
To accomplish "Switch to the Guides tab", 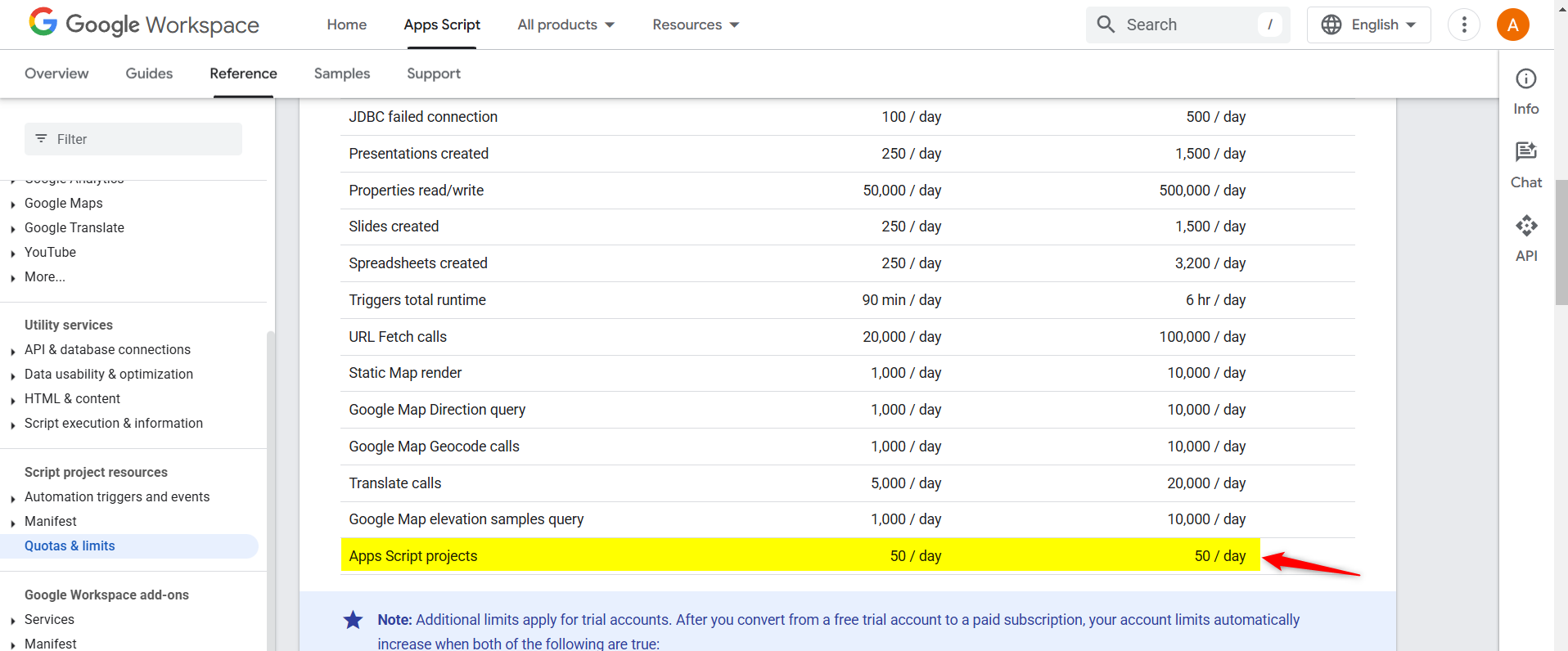I will (x=149, y=74).
